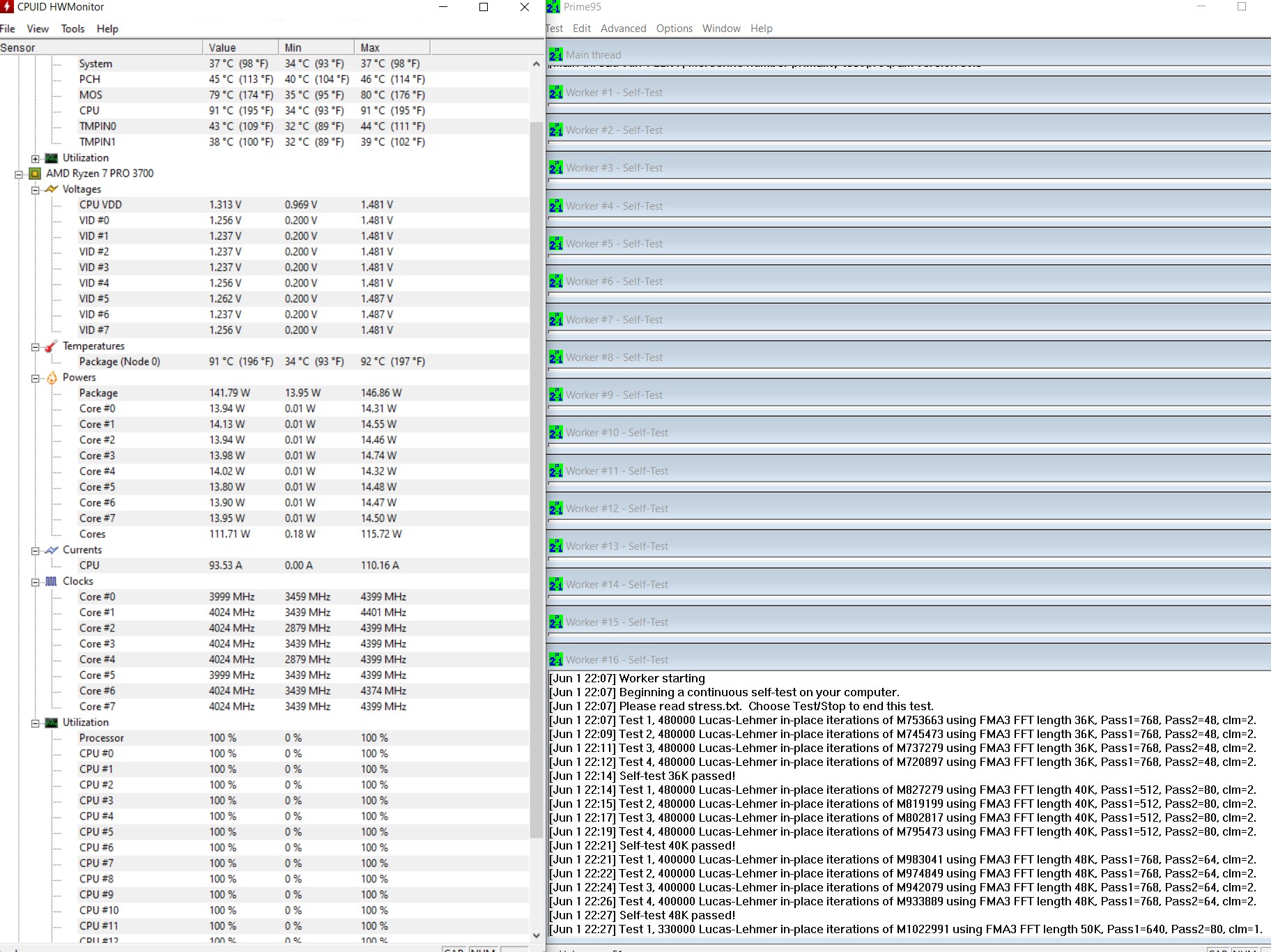
Task: Click the chip icon beside the collapsed Utilization node
Action: 52,158
